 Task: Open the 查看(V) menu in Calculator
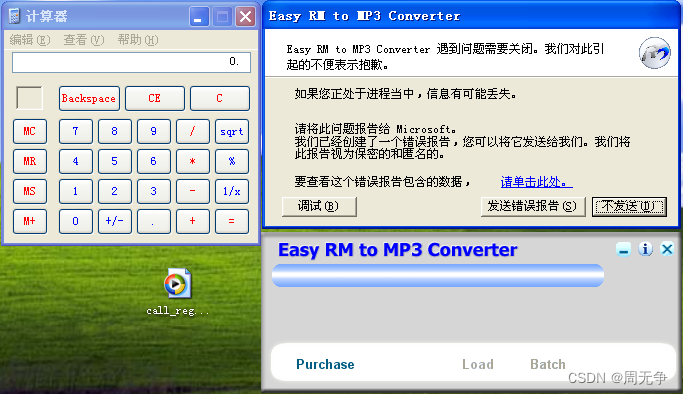click(84, 40)
